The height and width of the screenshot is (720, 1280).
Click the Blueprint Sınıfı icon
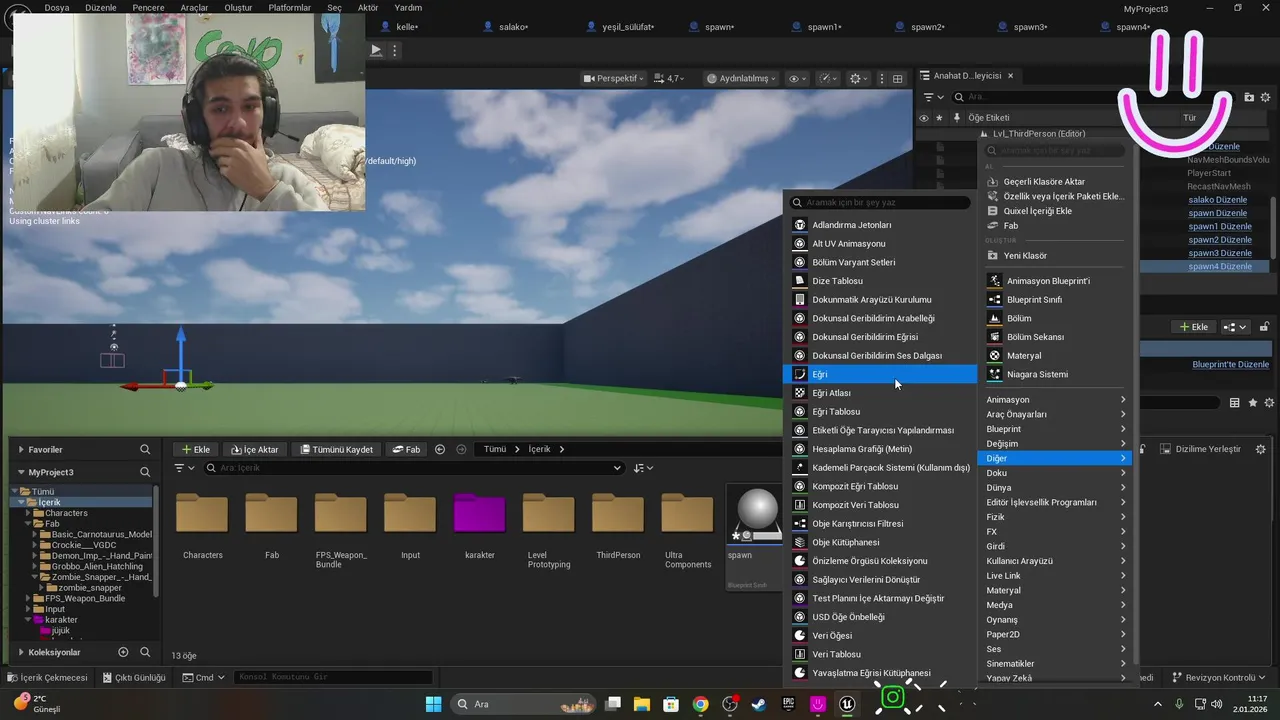[994, 299]
